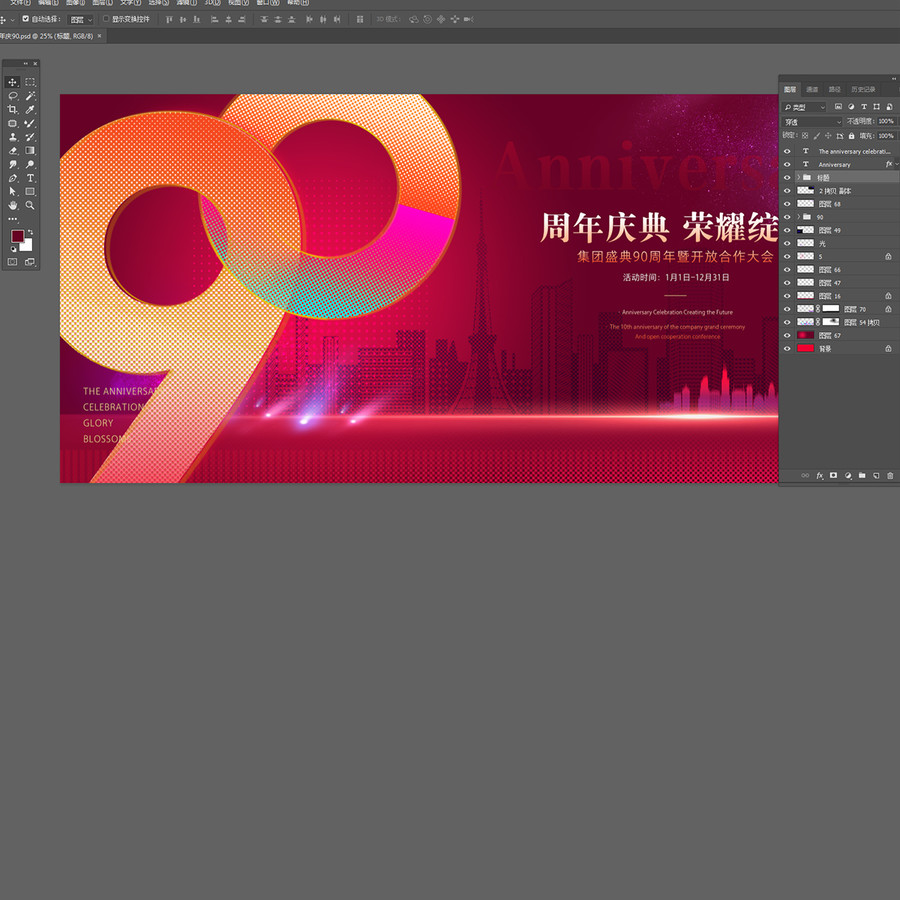Select the Path Selection tool
Viewport: 900px width, 900px height.
[x=13, y=192]
